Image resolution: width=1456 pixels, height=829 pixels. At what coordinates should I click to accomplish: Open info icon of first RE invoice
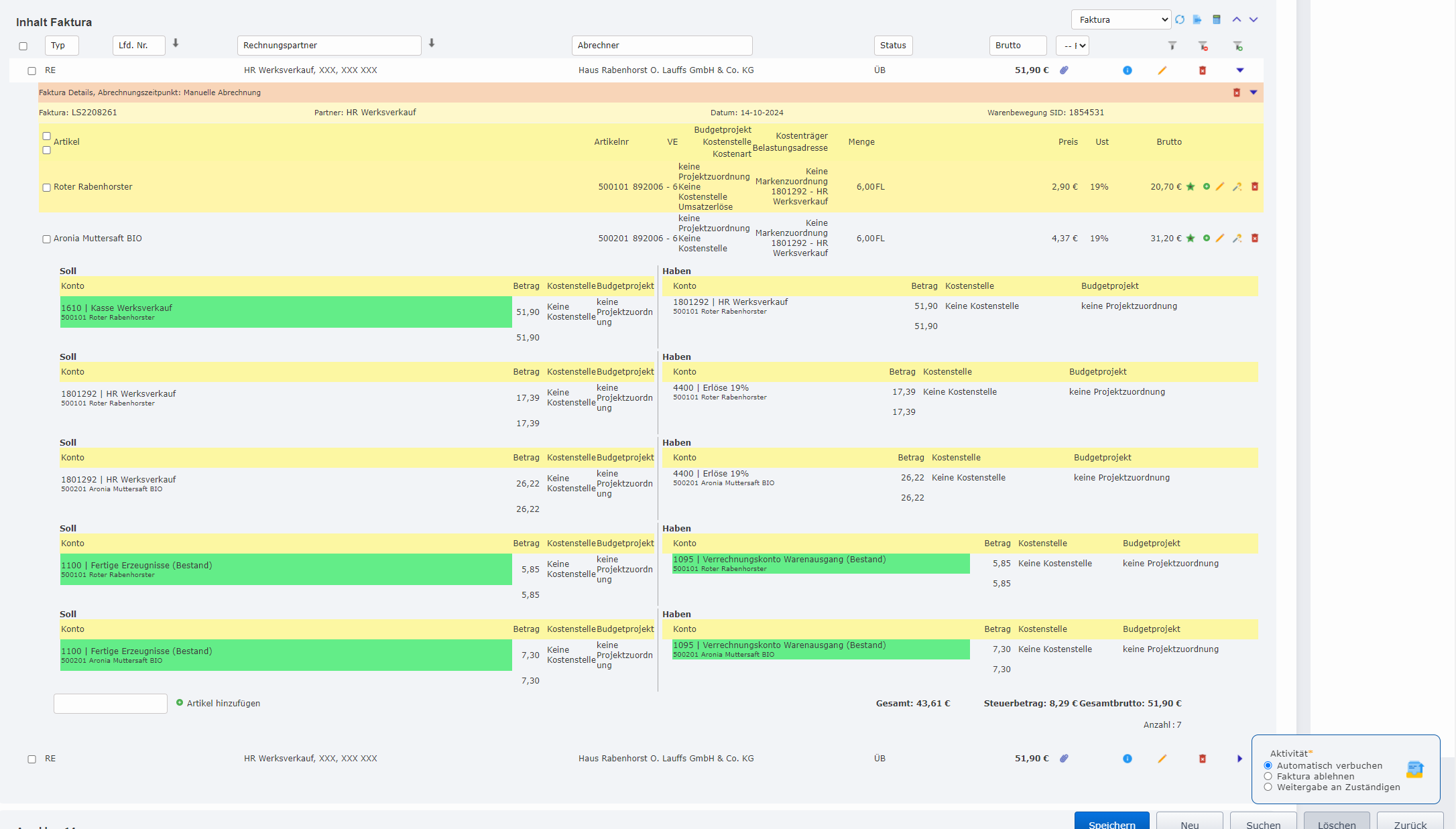tap(1128, 70)
